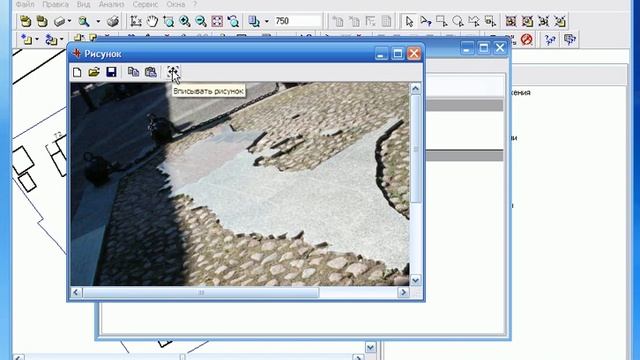Click the printer icon
The image size is (640, 360).
pos(113,21)
